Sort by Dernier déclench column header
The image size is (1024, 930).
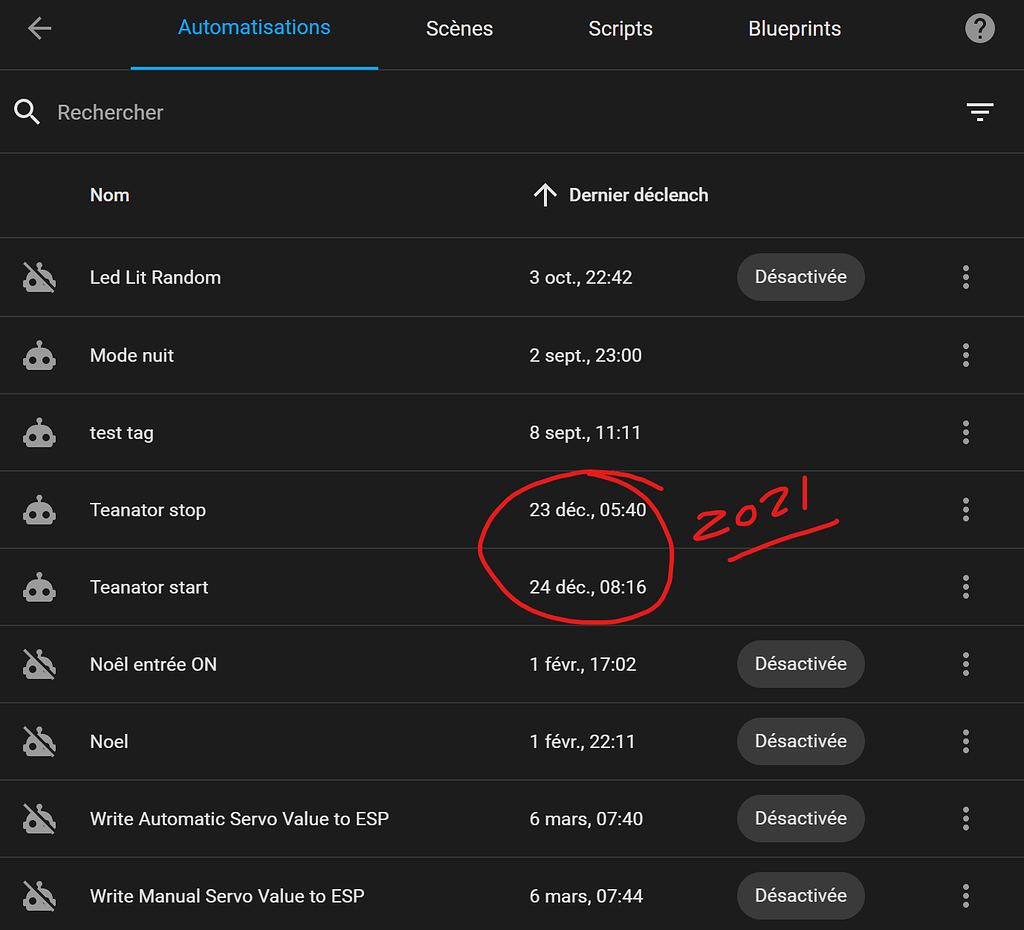(x=620, y=195)
